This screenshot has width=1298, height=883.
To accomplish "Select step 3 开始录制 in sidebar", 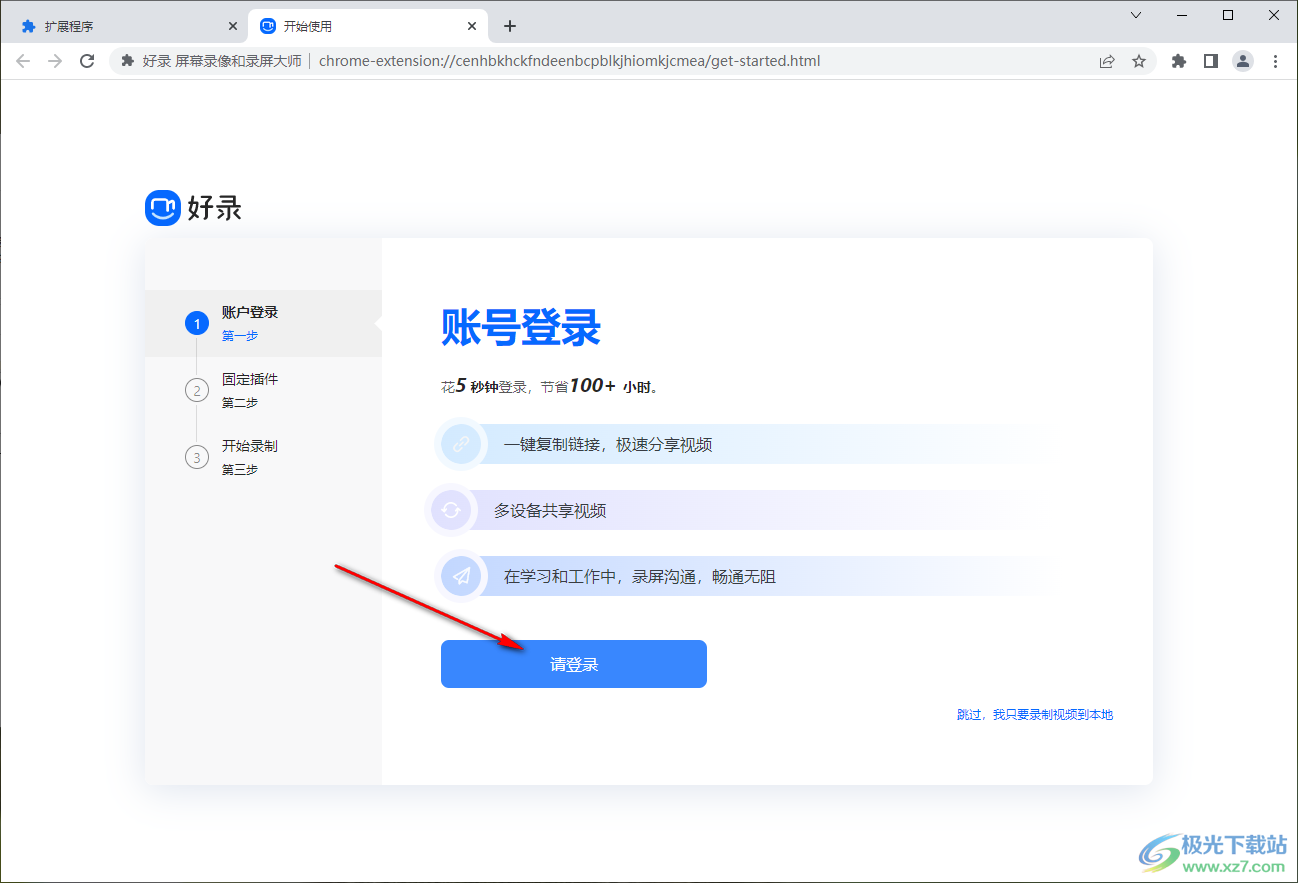I will (263, 457).
